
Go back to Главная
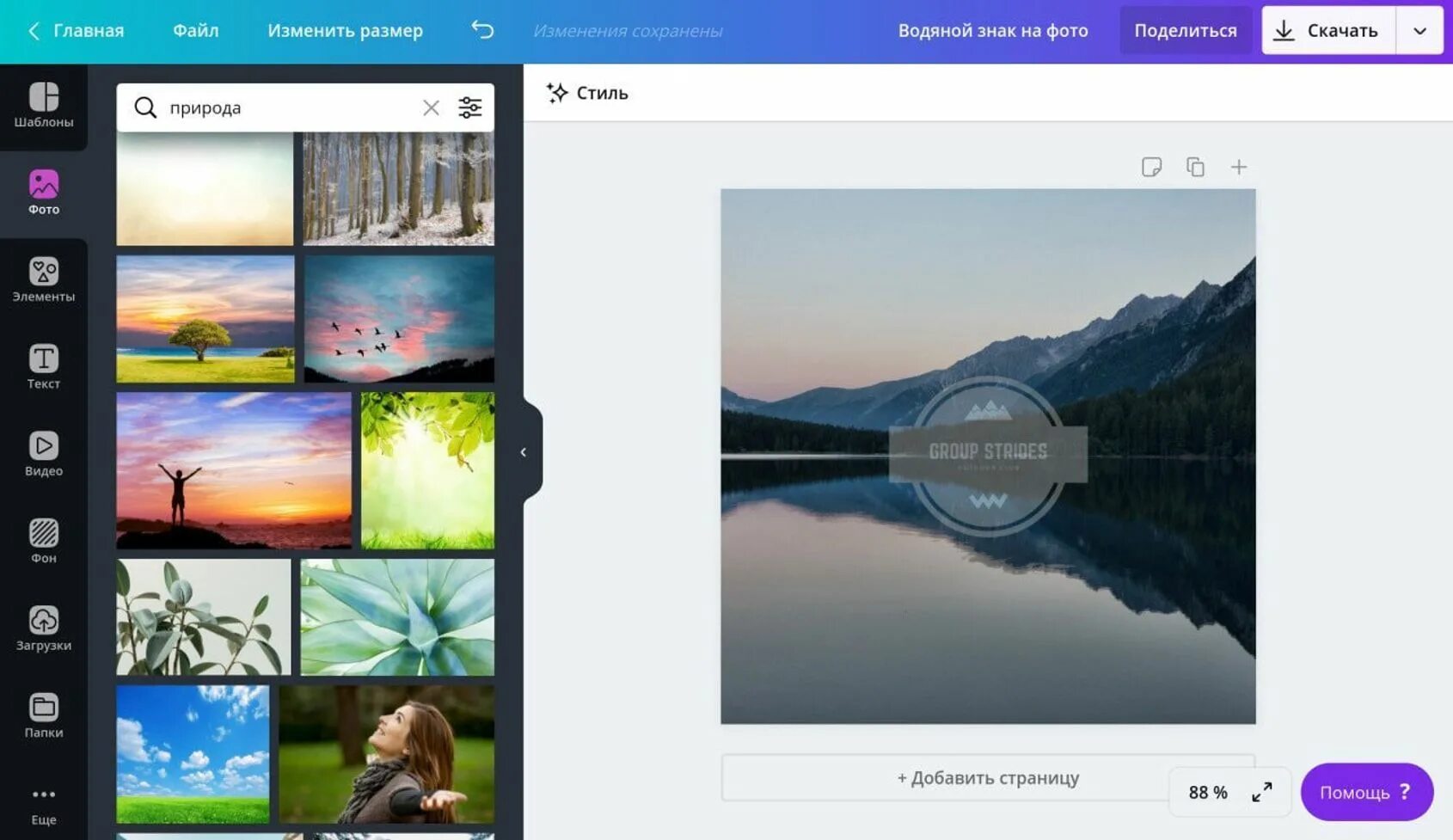76,31
